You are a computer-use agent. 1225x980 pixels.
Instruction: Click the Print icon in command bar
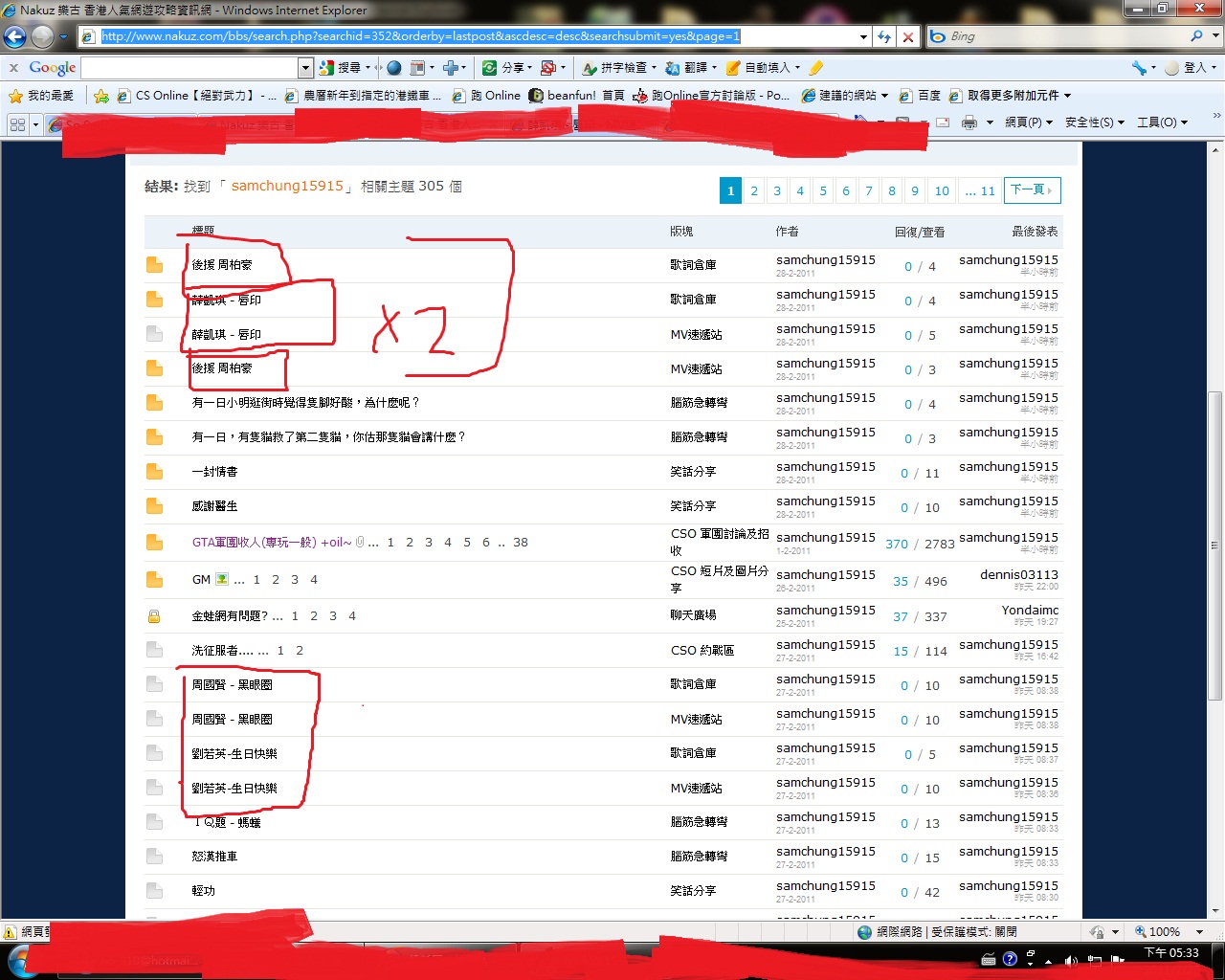coord(969,122)
